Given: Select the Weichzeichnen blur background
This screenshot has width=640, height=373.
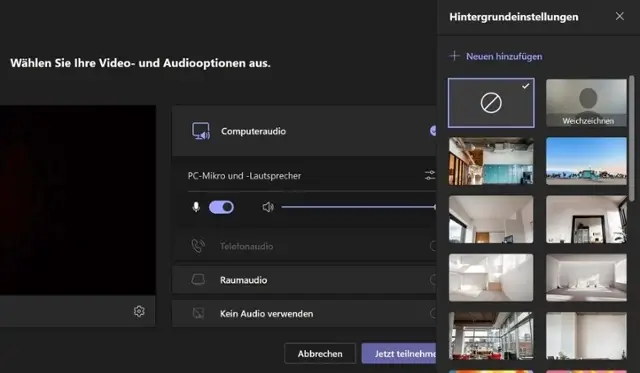Looking at the screenshot, I should tap(587, 103).
